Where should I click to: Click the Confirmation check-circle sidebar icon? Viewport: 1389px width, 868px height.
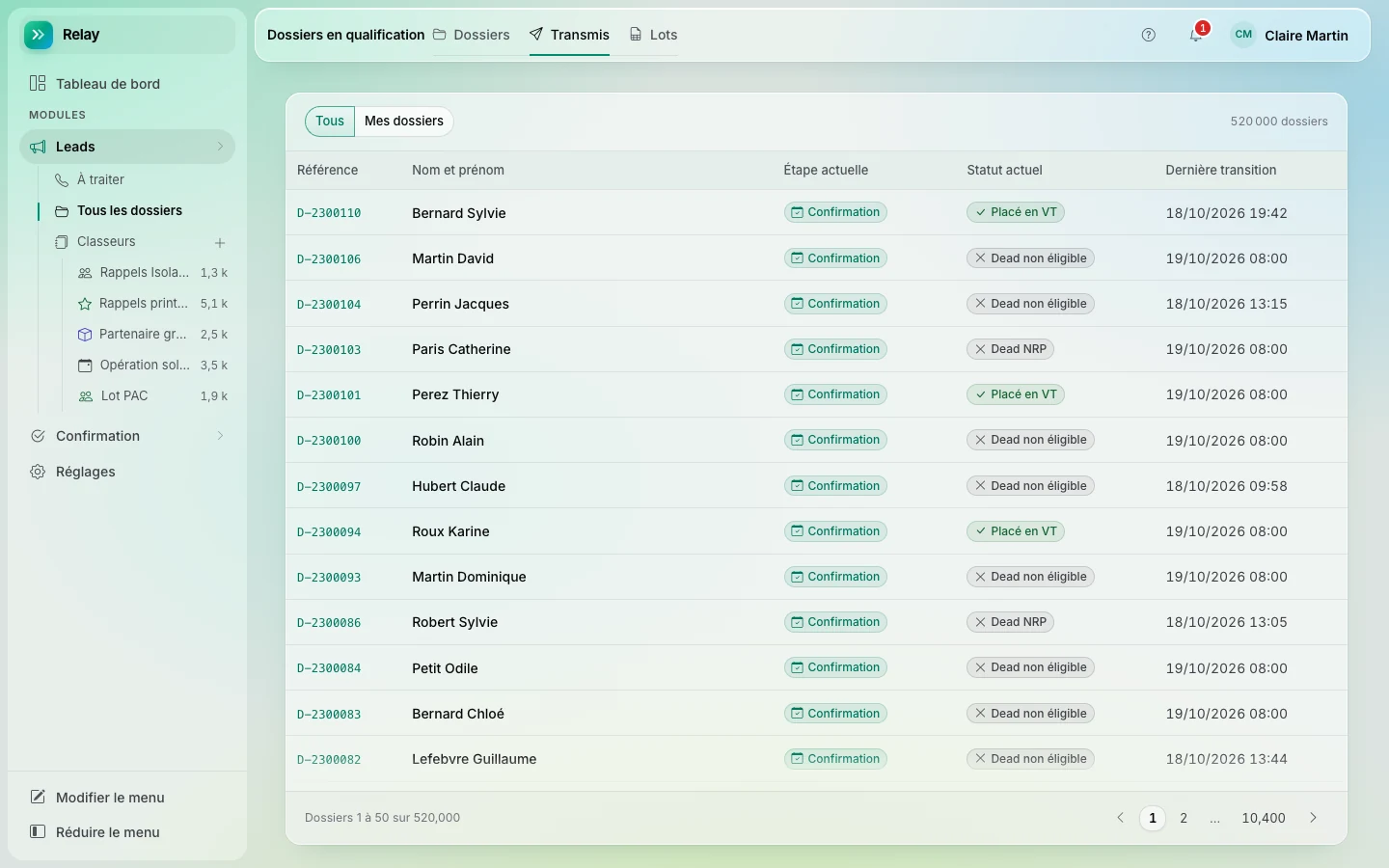pos(38,436)
